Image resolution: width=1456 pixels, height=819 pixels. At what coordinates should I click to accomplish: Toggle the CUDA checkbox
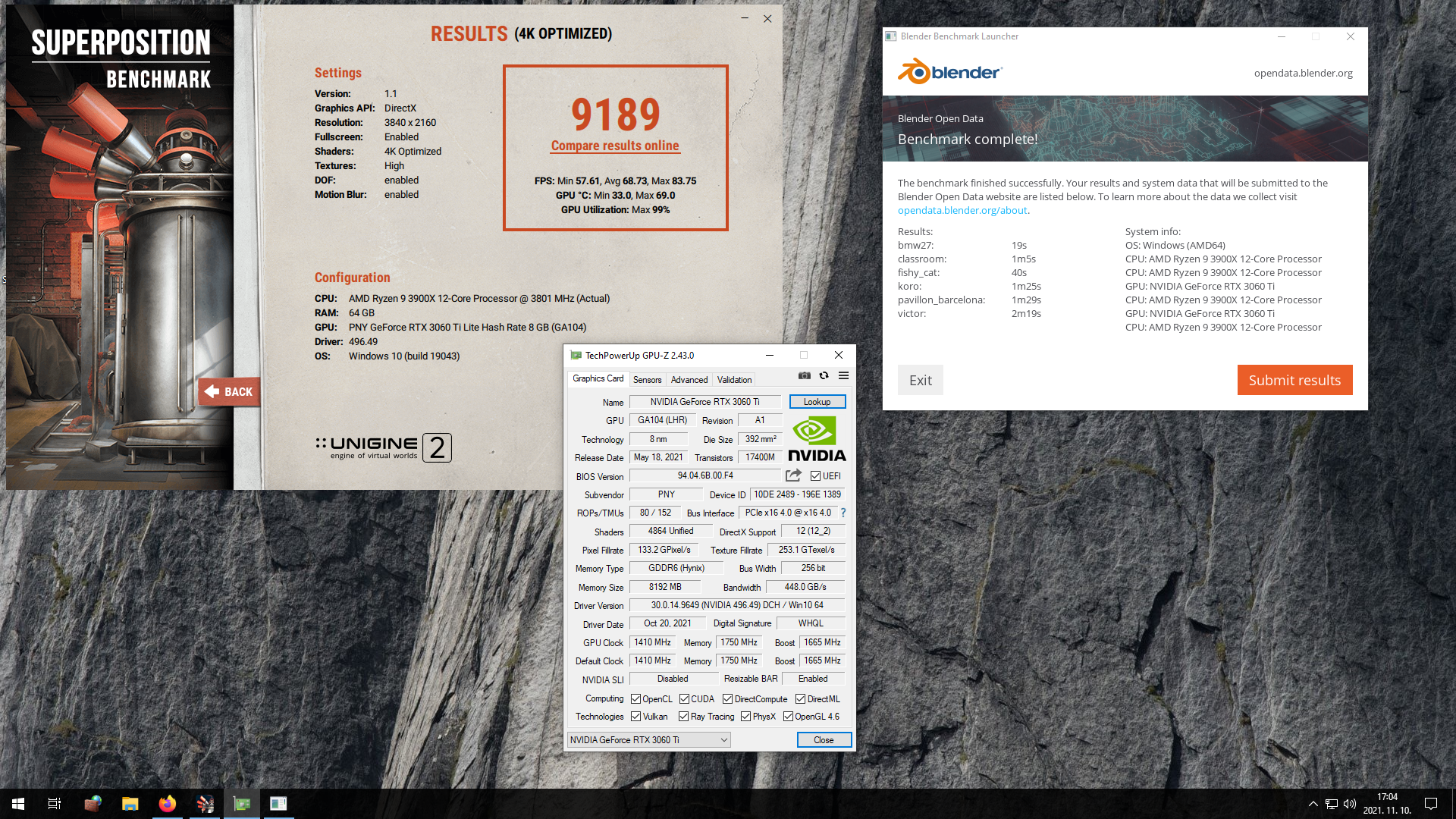684,699
